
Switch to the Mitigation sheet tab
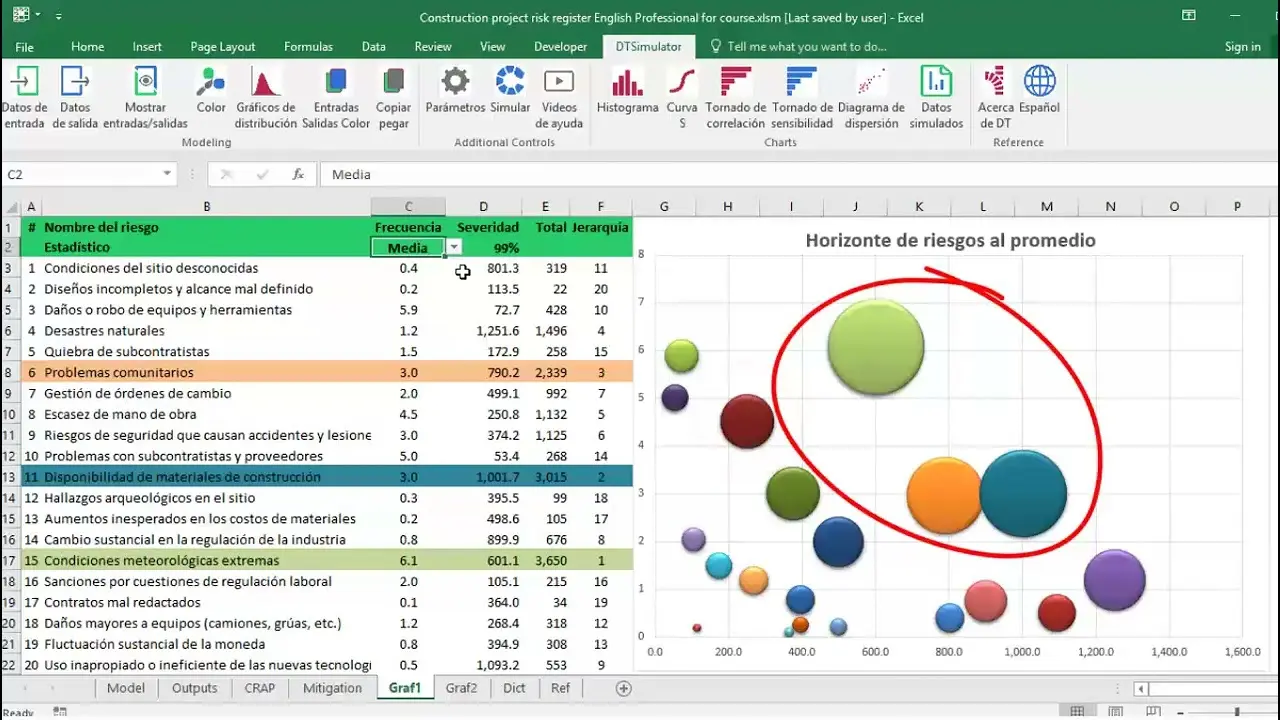point(332,688)
